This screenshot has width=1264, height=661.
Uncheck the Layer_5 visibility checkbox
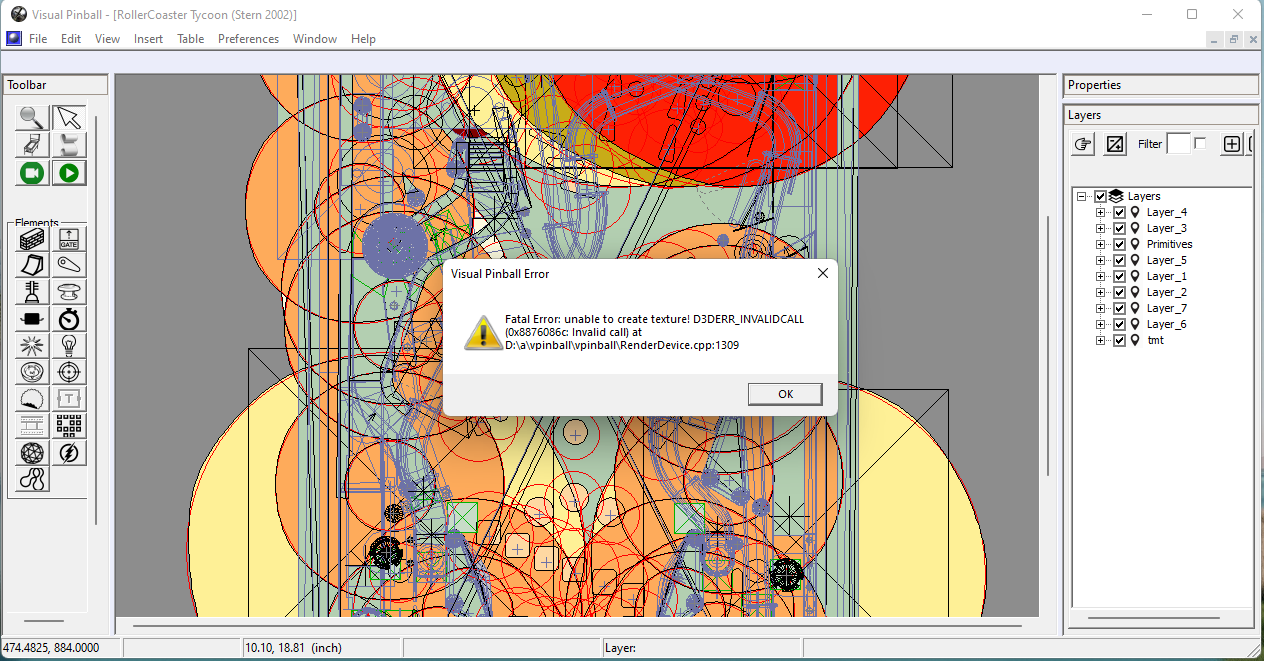coord(1119,260)
